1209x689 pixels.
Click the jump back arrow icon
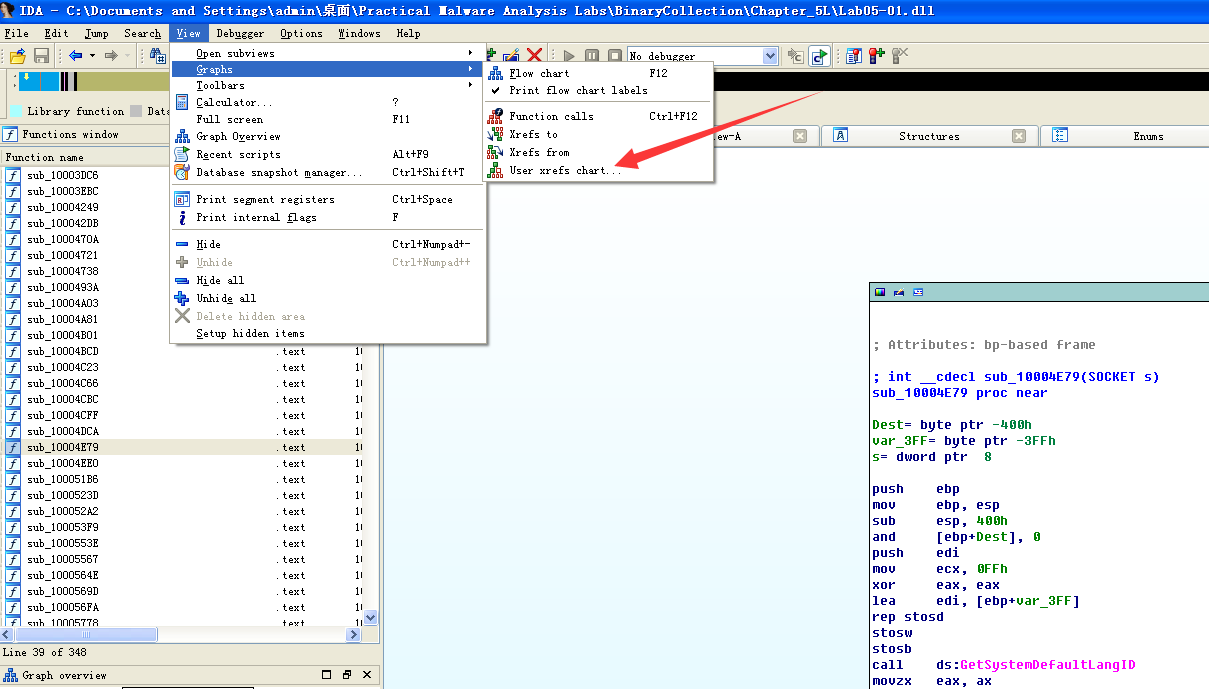coord(76,56)
